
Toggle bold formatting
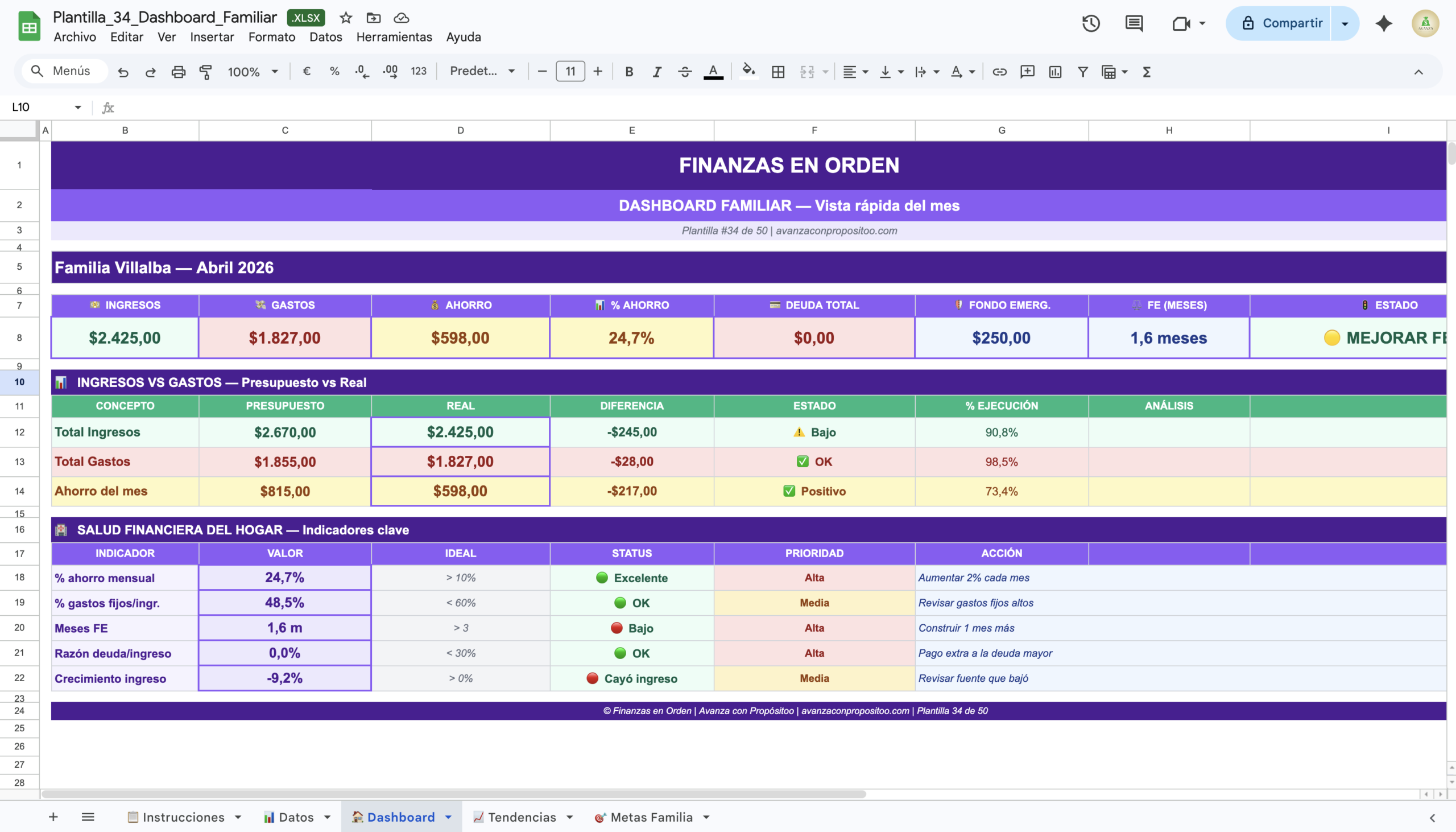point(628,72)
